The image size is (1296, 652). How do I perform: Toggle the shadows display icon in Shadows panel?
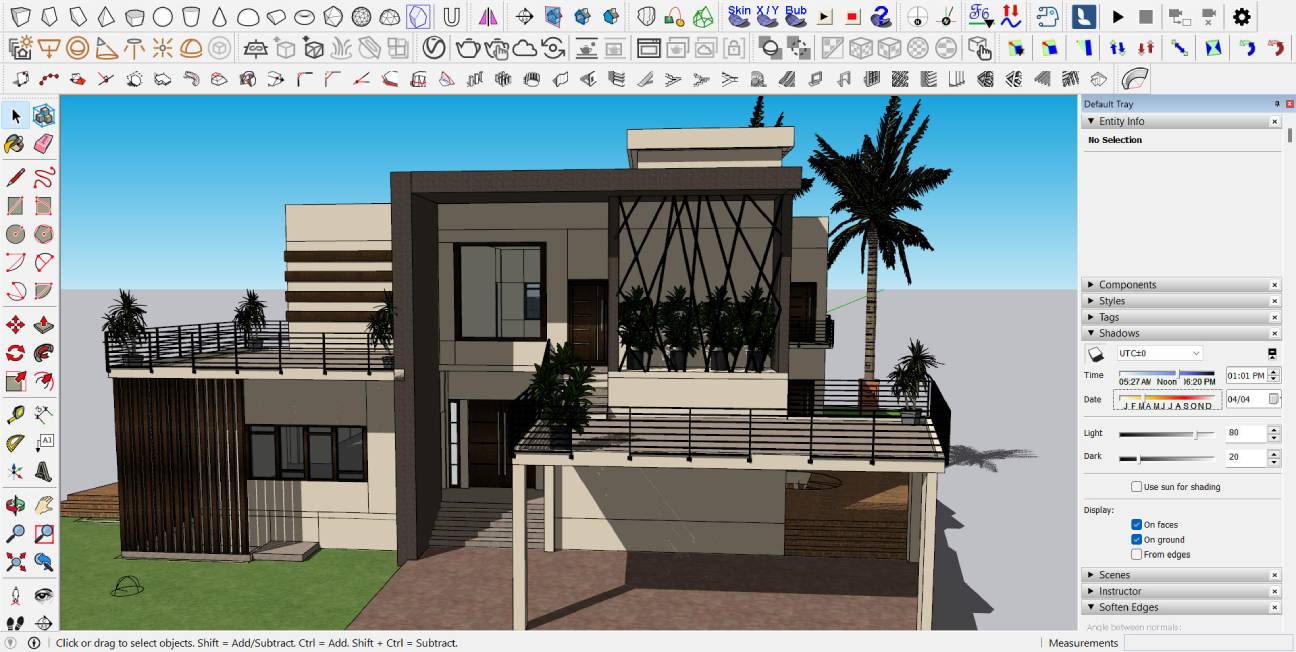(x=1095, y=353)
